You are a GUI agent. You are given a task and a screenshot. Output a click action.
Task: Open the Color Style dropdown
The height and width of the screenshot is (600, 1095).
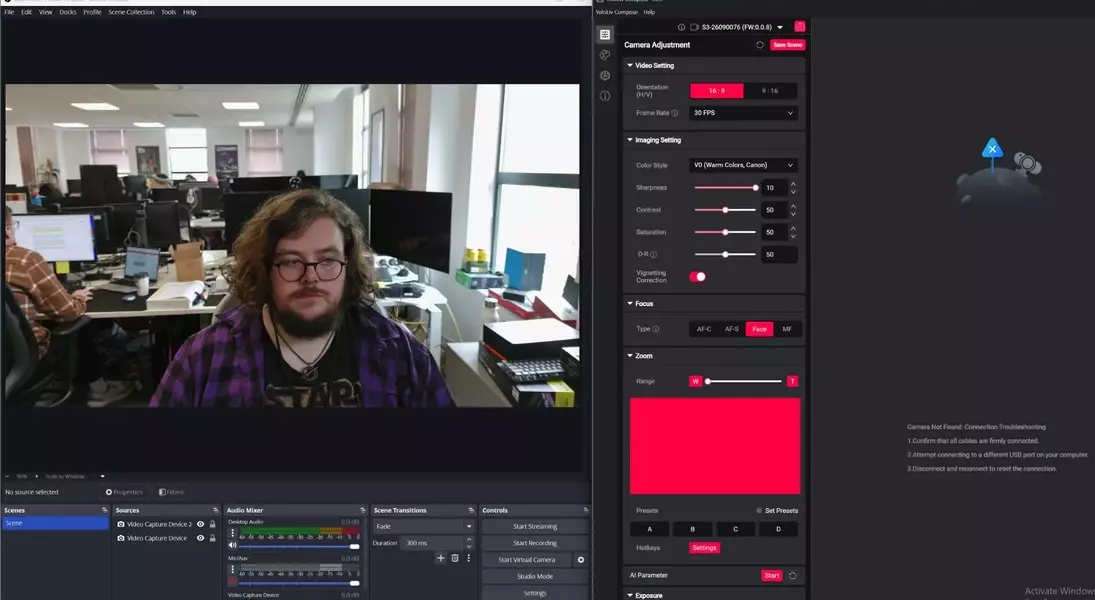[743, 165]
